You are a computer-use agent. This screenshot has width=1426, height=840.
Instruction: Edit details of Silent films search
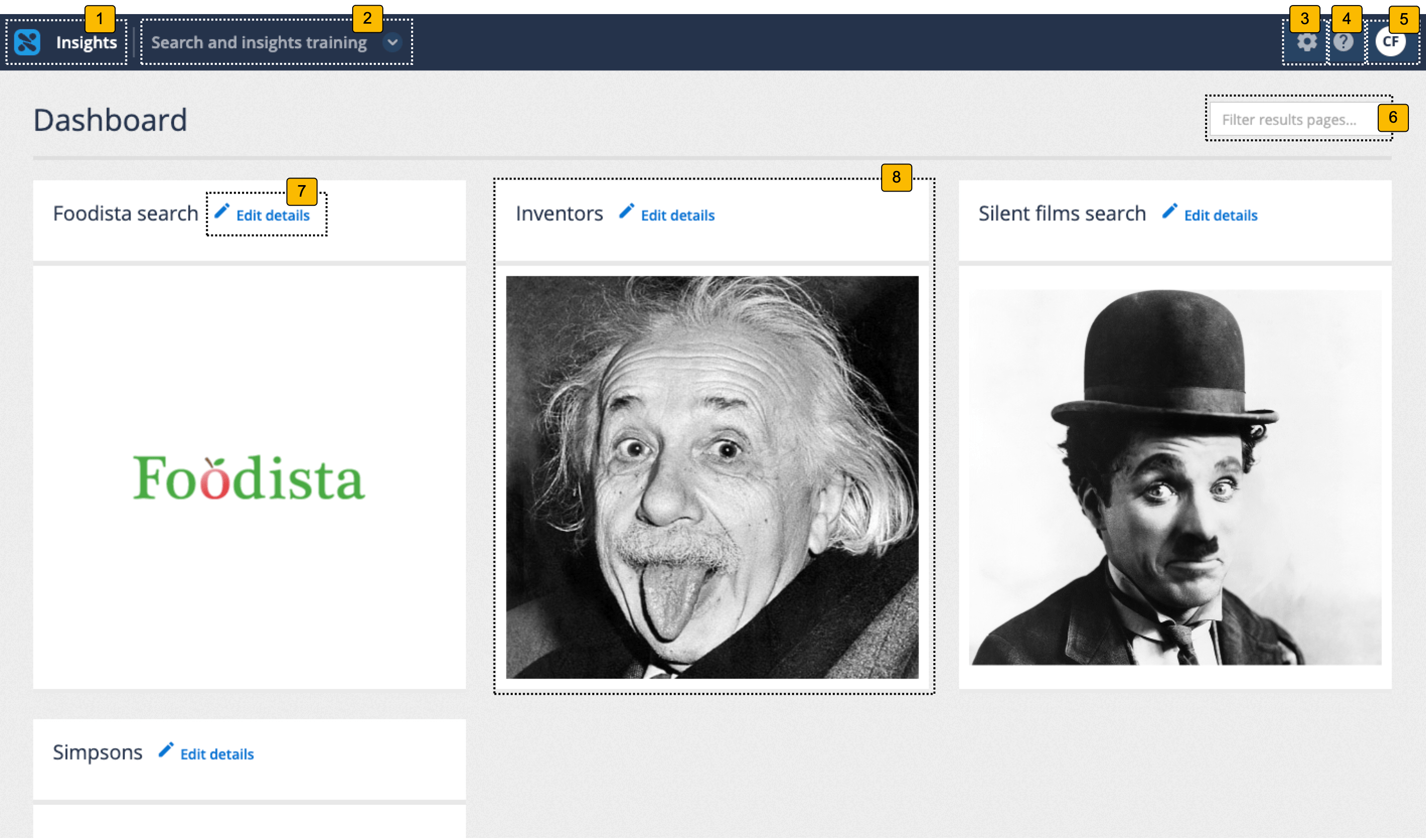(x=1221, y=216)
